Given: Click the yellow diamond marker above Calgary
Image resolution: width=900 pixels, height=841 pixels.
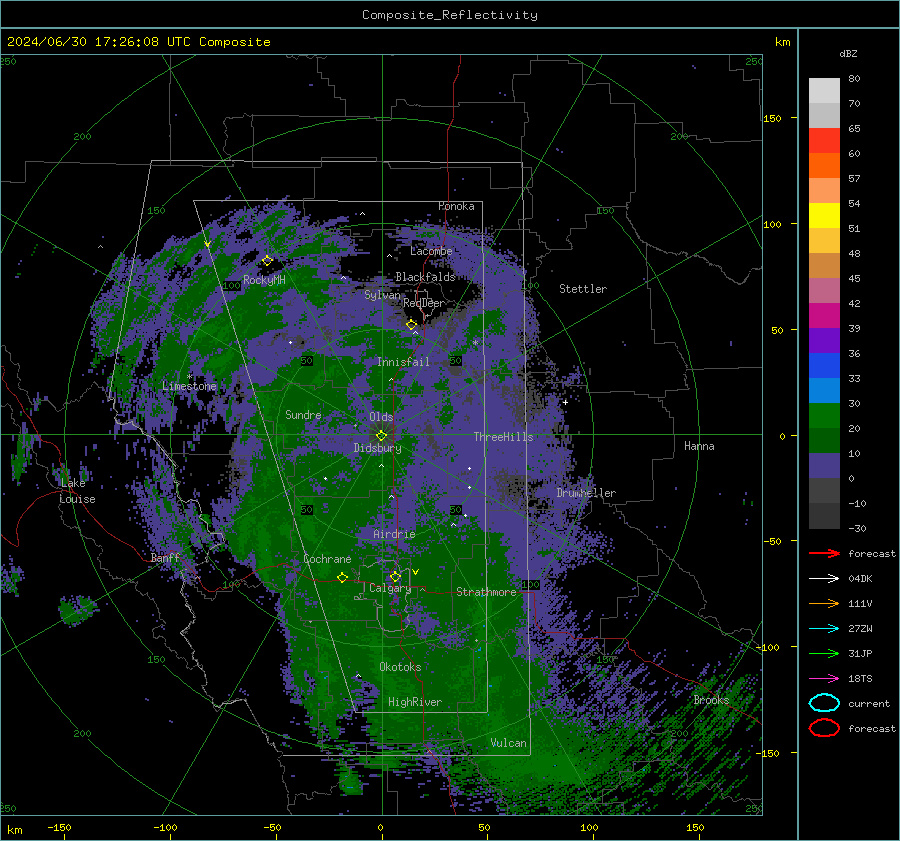Looking at the screenshot, I should 395,576.
